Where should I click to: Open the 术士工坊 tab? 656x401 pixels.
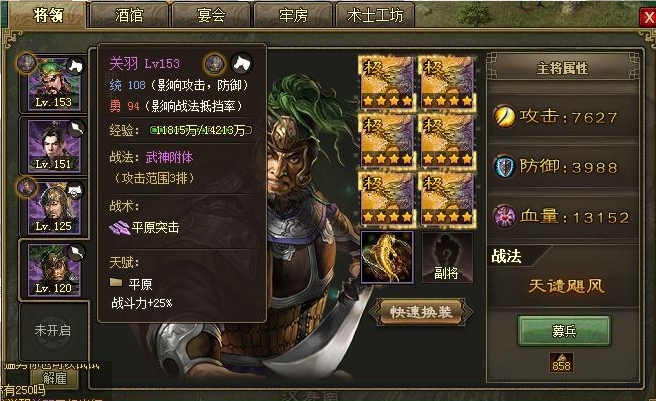pos(375,15)
